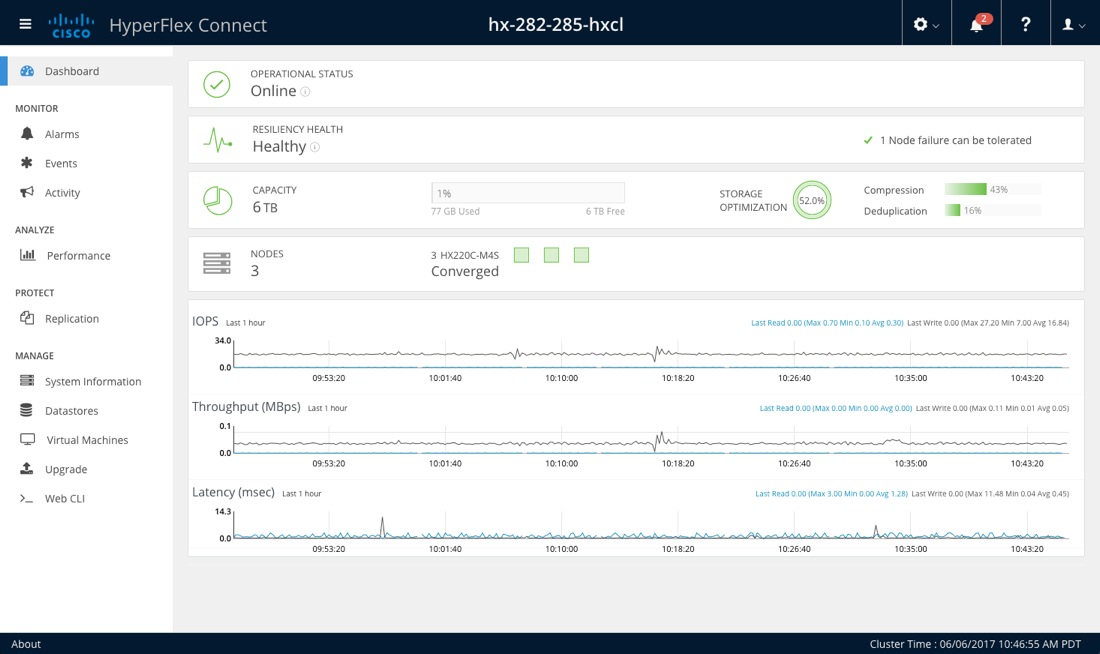Image resolution: width=1100 pixels, height=654 pixels.
Task: Click the Datastores database icon
Action: coord(27,410)
